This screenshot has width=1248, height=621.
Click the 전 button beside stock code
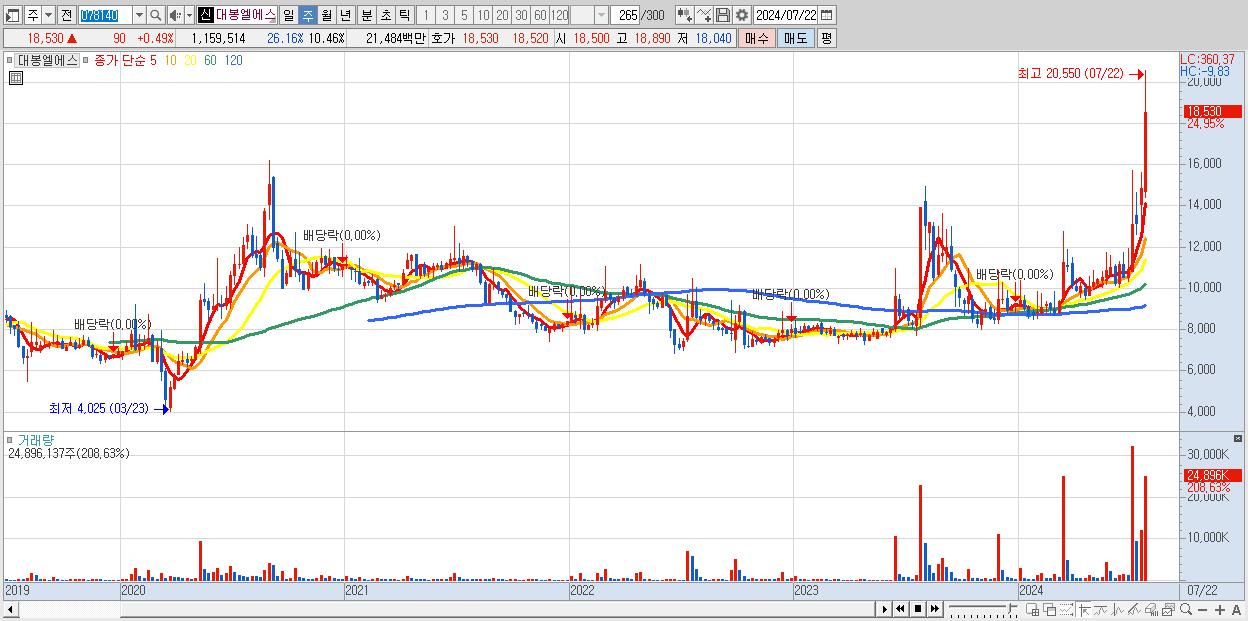pos(66,15)
